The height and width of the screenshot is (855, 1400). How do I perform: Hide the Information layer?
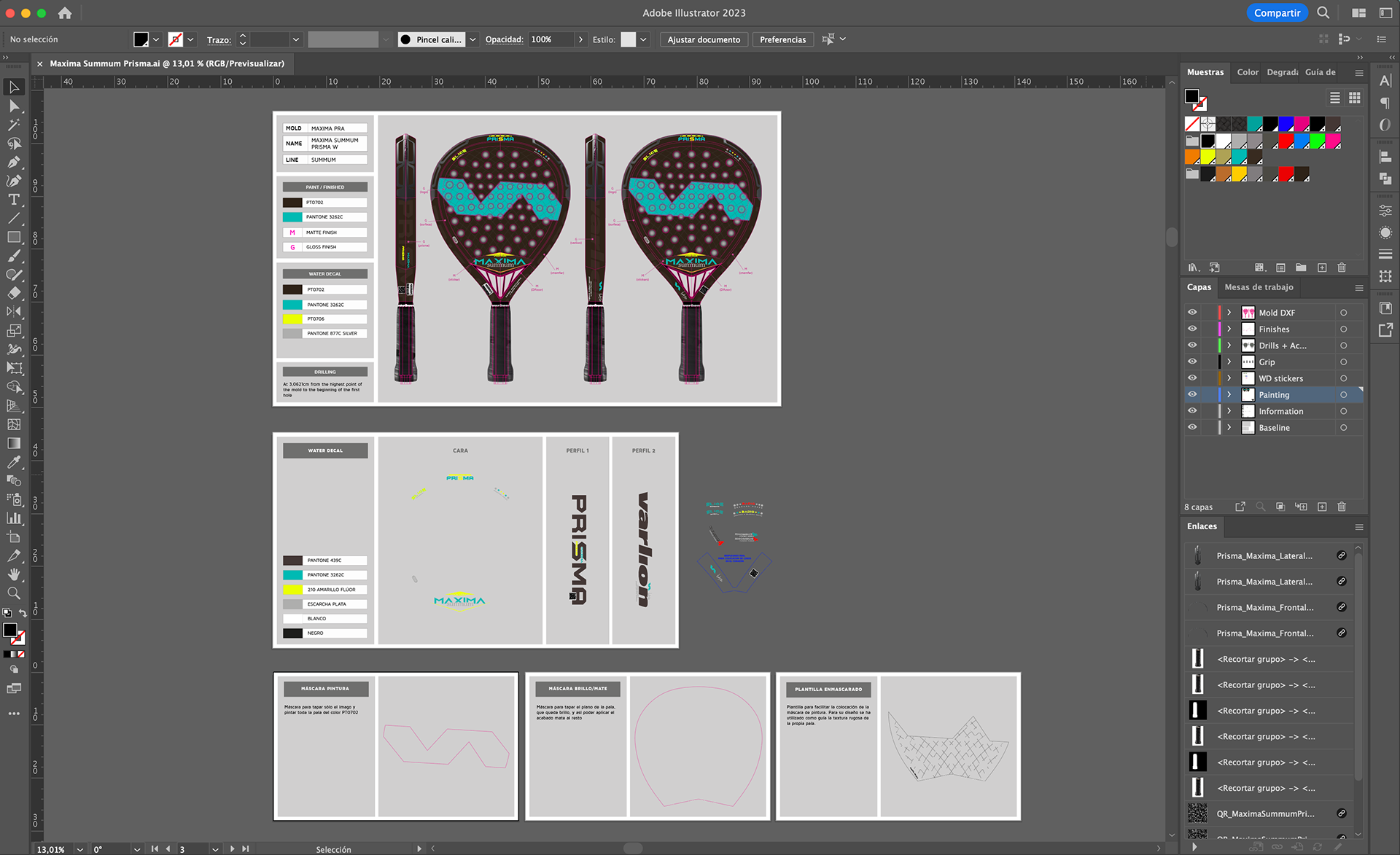[1192, 411]
